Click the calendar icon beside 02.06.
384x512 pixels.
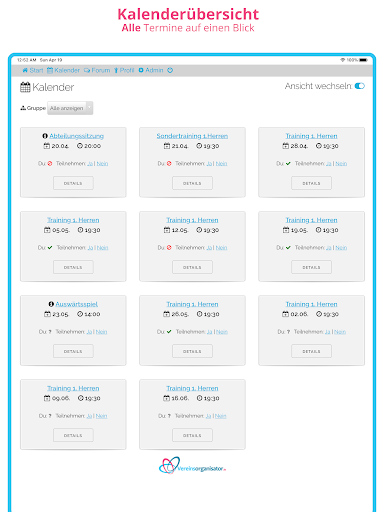coord(286,314)
